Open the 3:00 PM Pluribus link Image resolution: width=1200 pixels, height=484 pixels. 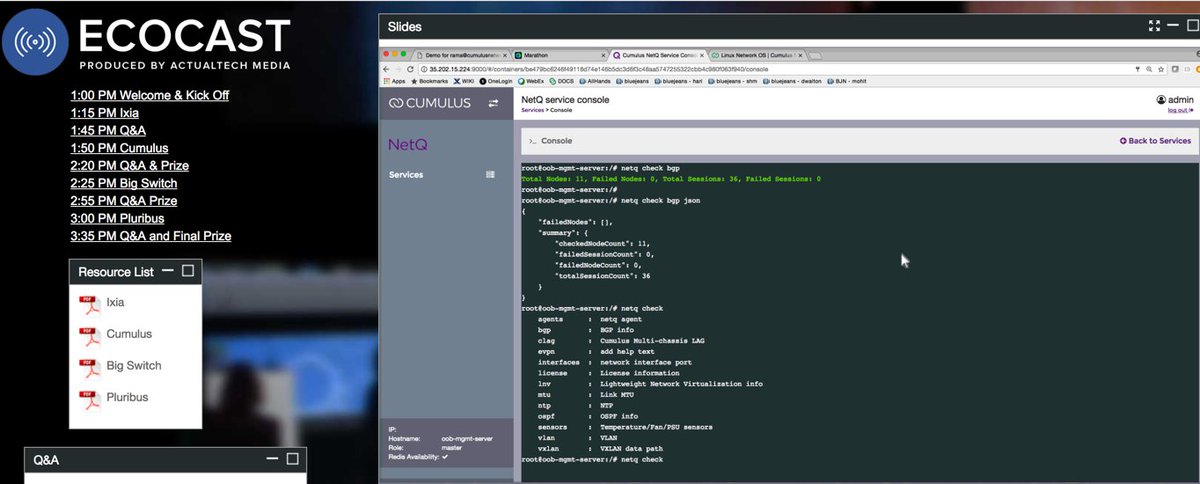click(117, 218)
